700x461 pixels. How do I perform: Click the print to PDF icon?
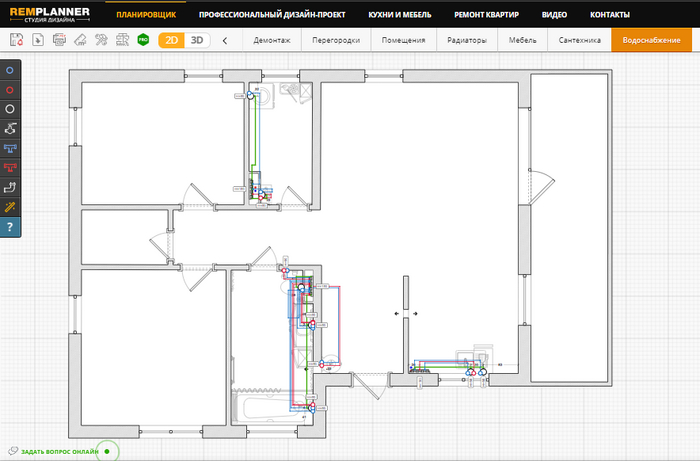59,40
